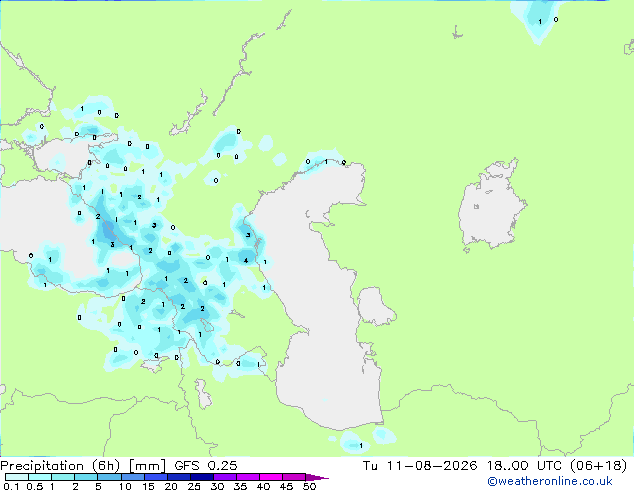This screenshot has height=490, width=634.
Task: Click the 15–20 mm royal blue legend swatch
Action: pyautogui.click(x=155, y=477)
